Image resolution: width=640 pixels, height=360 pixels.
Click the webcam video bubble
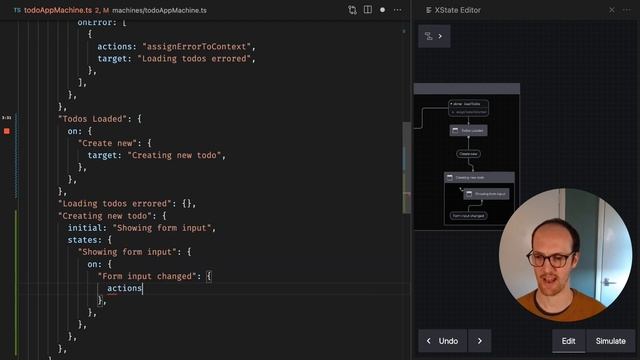[566, 255]
